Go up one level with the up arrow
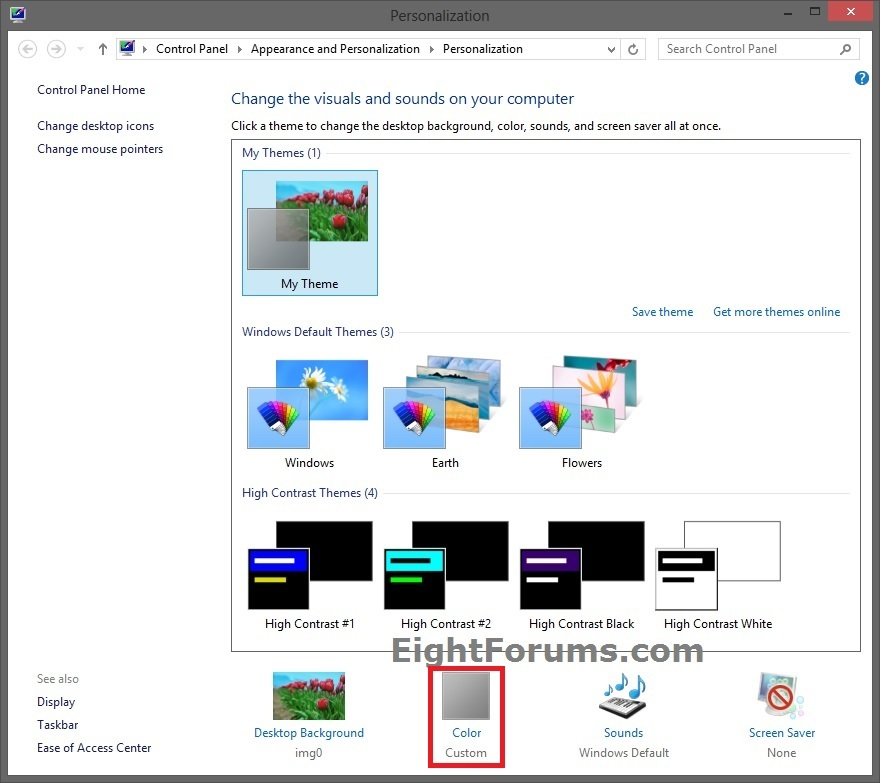This screenshot has height=783, width=881. pyautogui.click(x=102, y=48)
